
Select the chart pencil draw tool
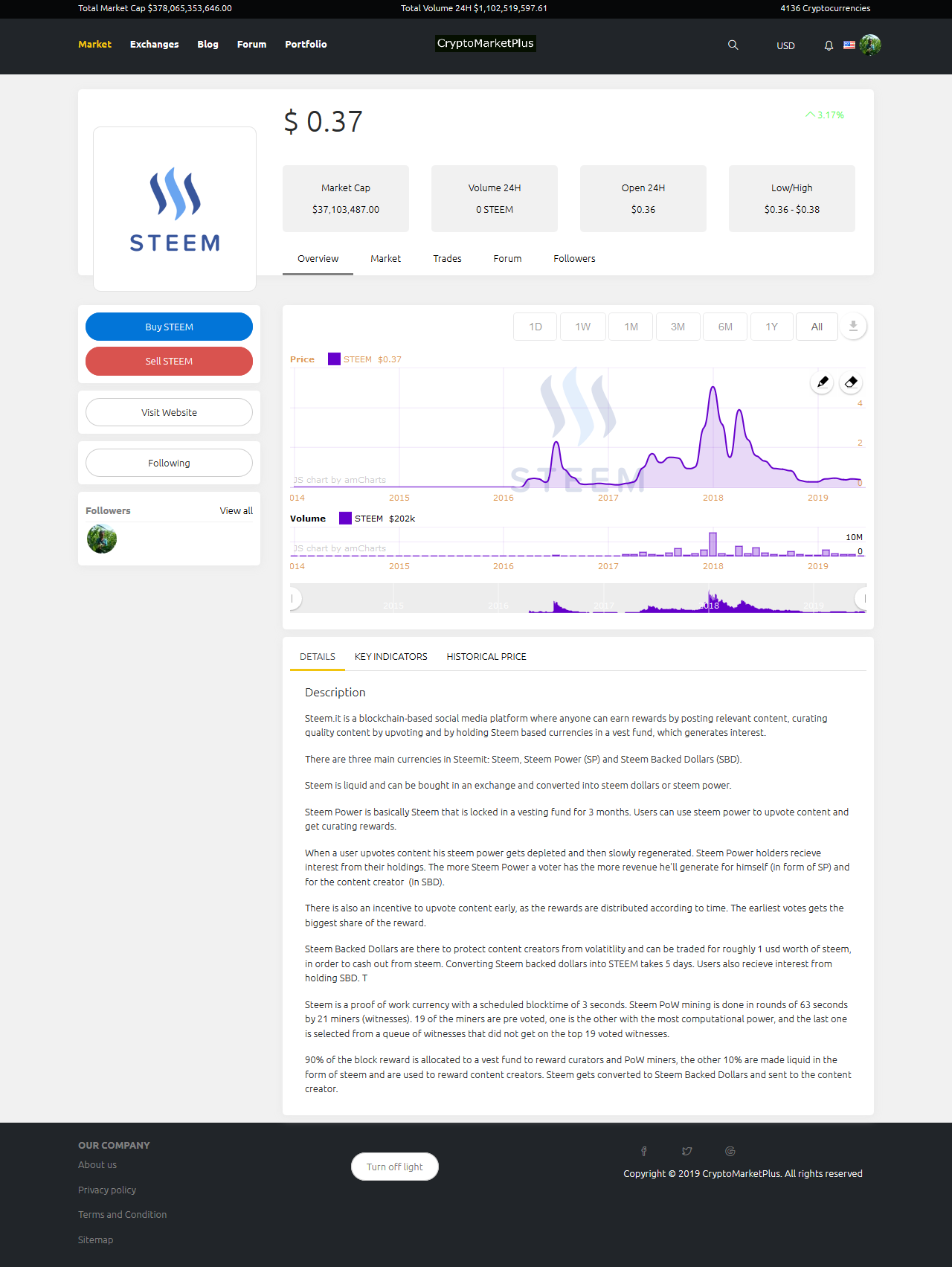[823, 382]
